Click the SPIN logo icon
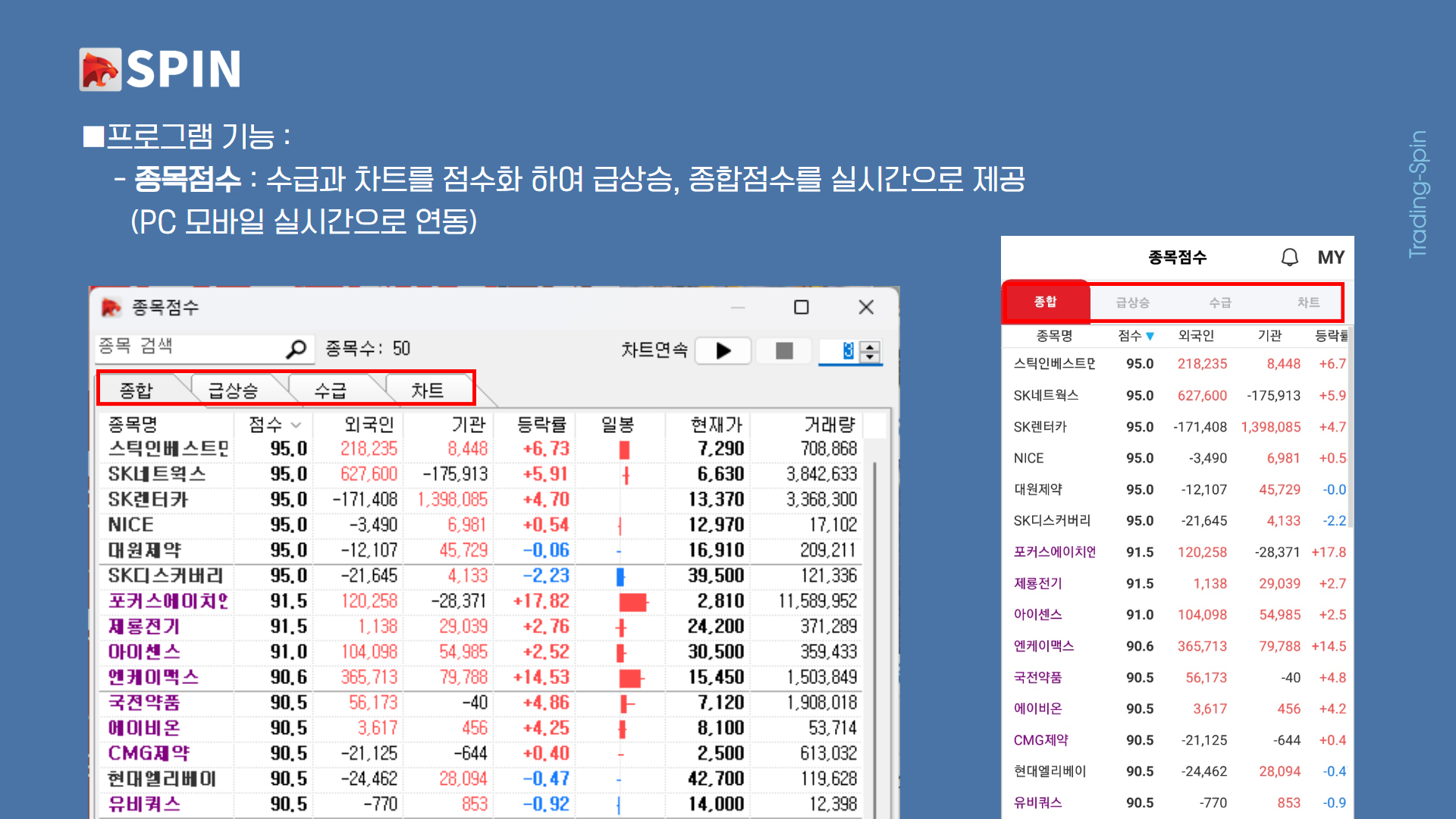 pos(100,70)
